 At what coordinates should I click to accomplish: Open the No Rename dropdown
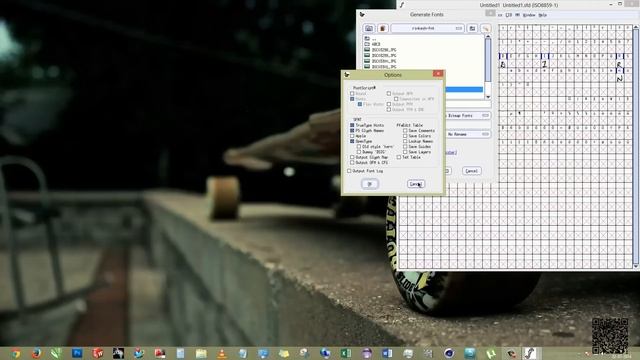click(468, 134)
